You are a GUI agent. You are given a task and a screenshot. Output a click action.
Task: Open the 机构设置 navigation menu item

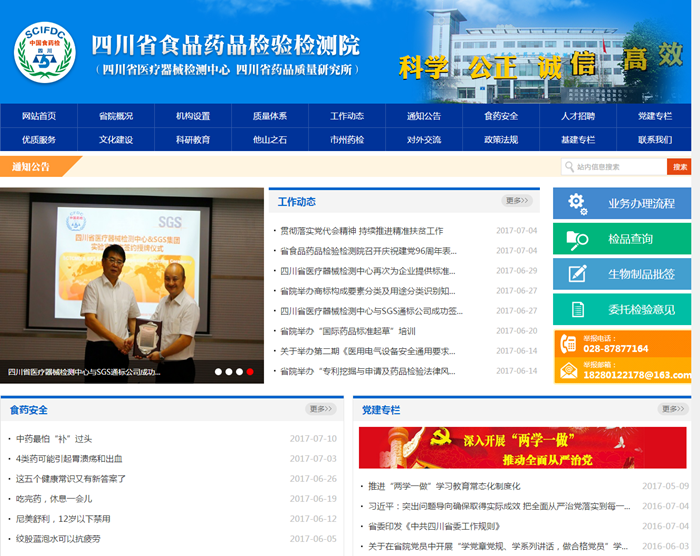coord(193,116)
